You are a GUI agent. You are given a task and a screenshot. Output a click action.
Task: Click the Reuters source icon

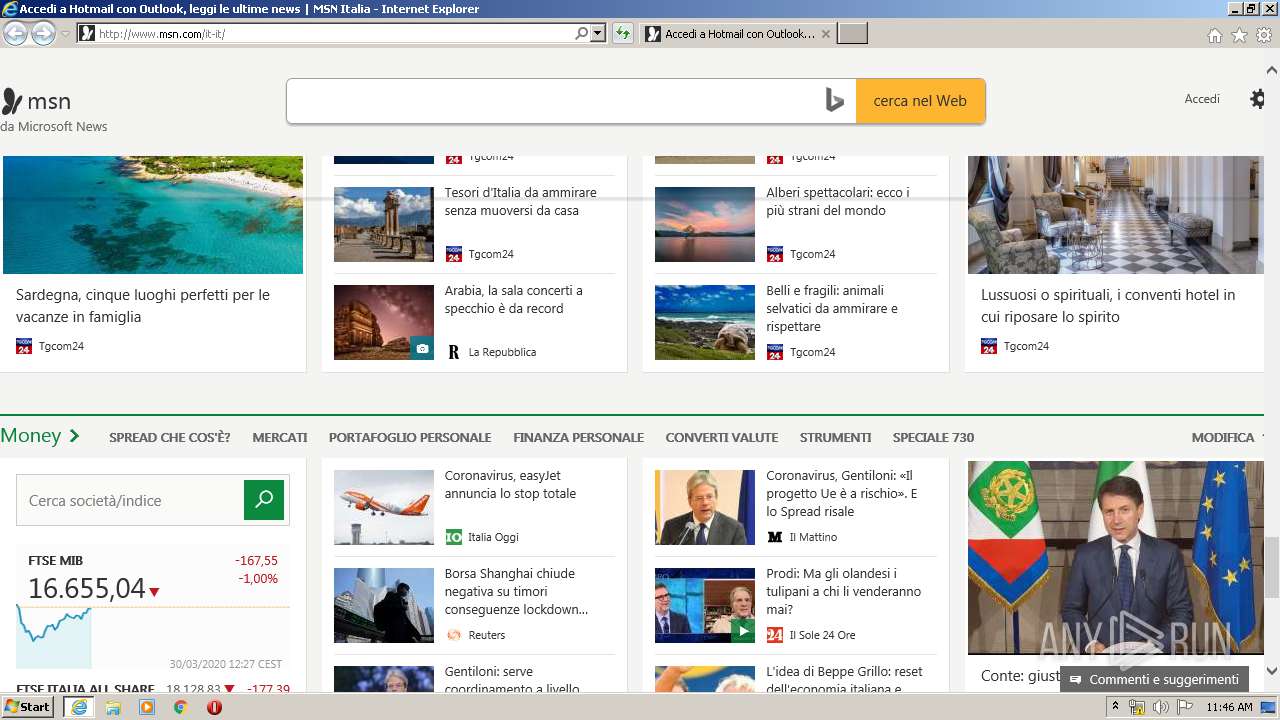click(454, 635)
